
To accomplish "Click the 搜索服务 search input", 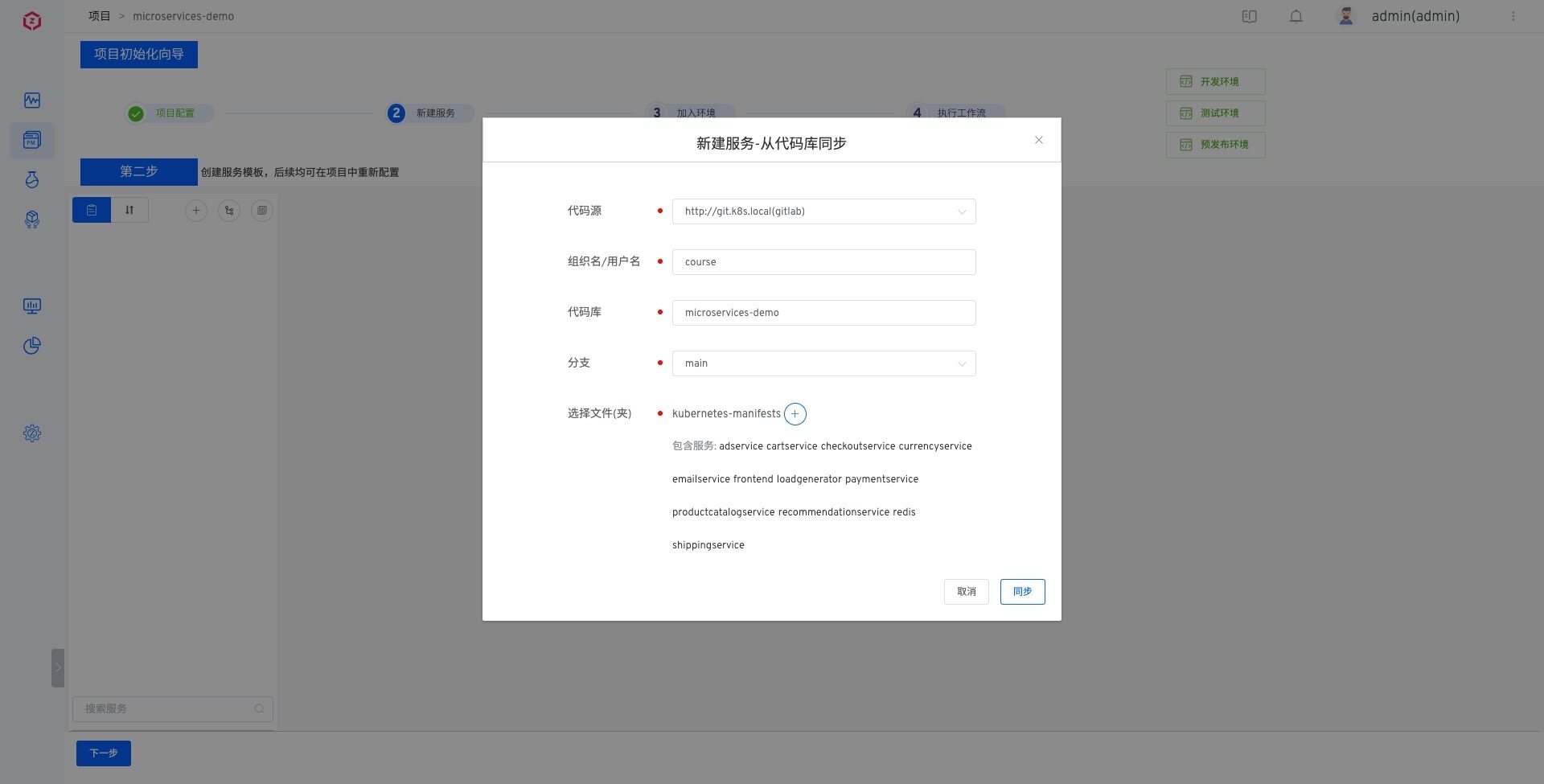I will tap(173, 708).
